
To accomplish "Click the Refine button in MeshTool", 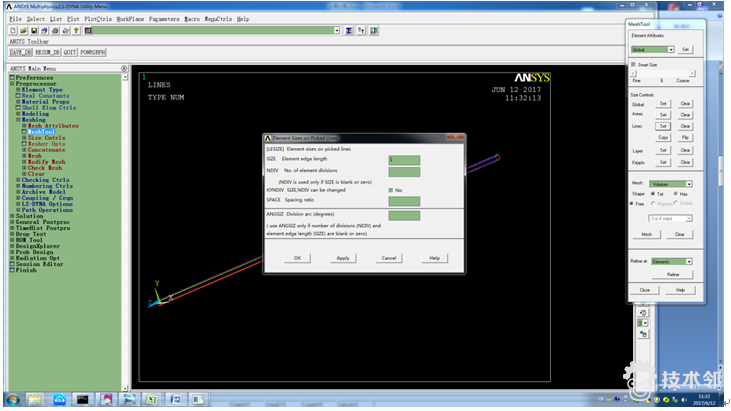I will 673,274.
